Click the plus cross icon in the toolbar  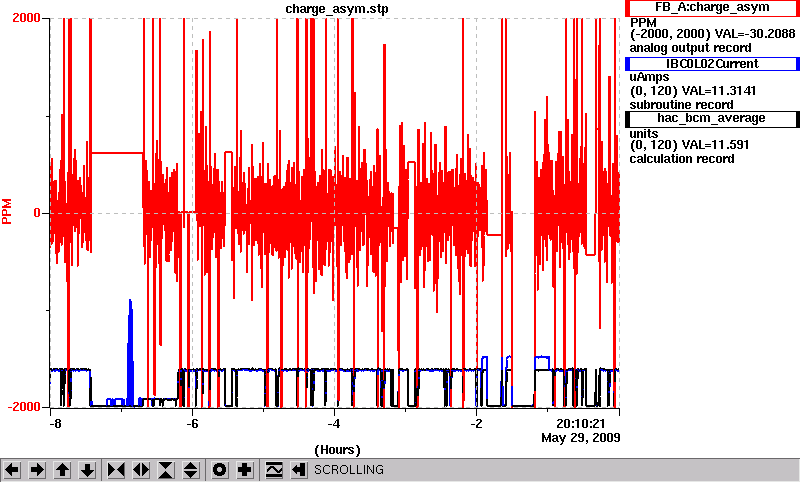[x=245, y=469]
